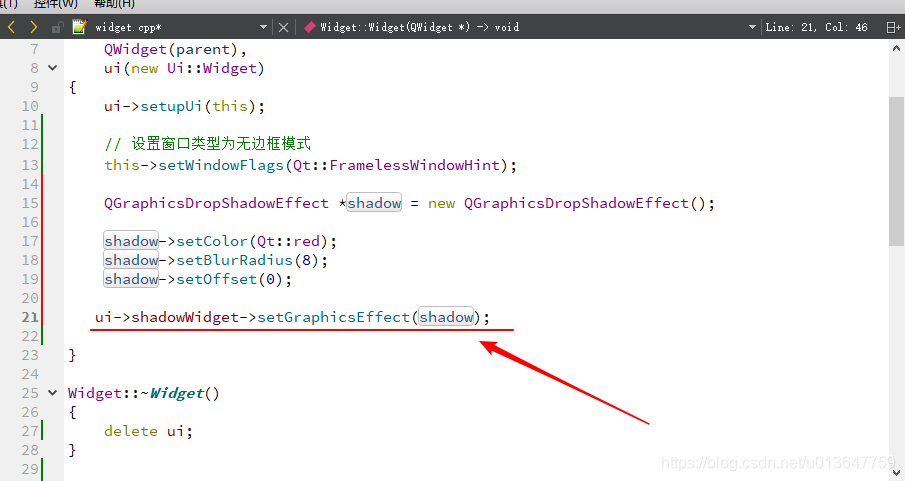The width and height of the screenshot is (905, 481).
Task: Split the editor view
Action: click(893, 27)
